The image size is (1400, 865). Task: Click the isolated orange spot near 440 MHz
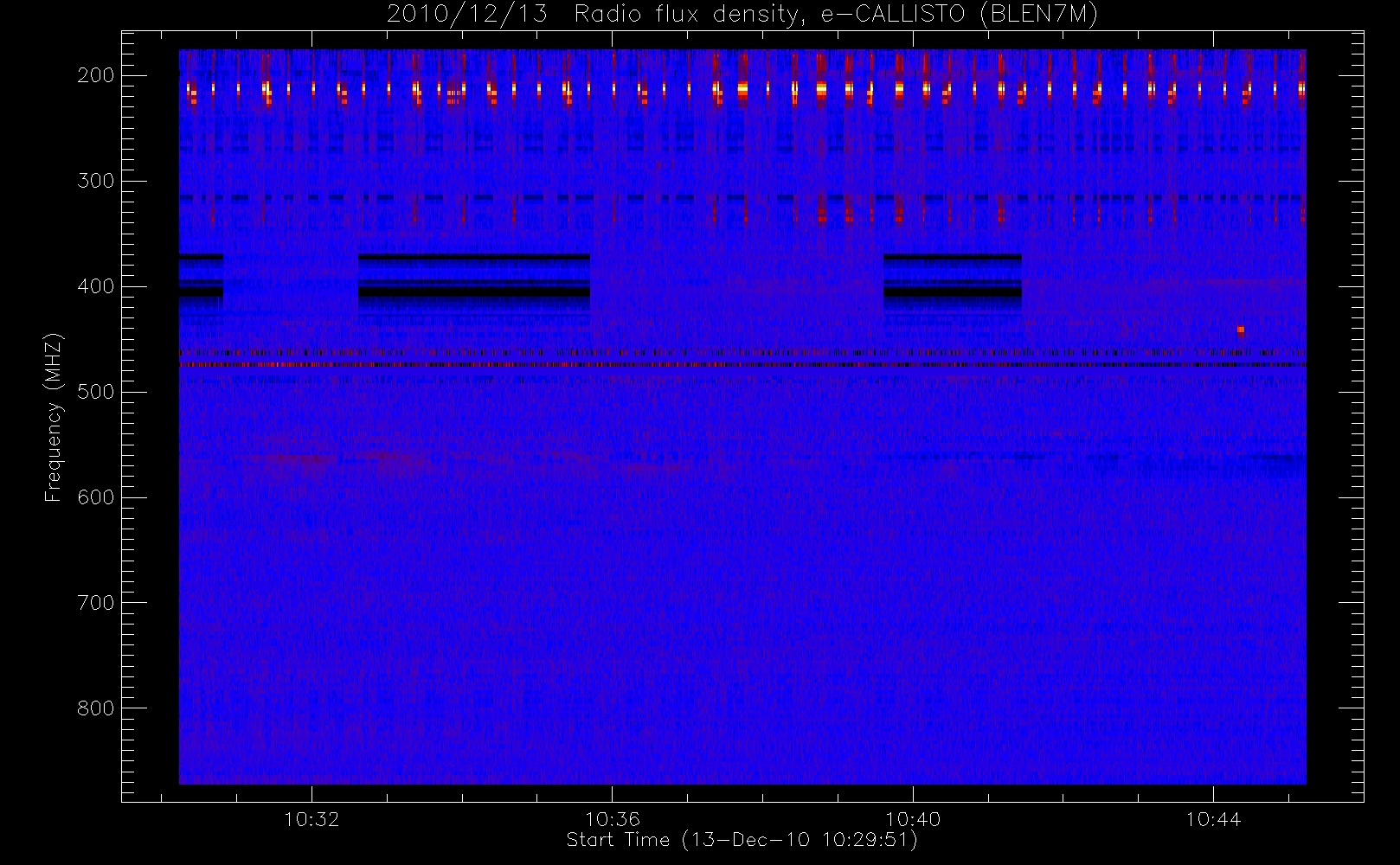[1241, 330]
